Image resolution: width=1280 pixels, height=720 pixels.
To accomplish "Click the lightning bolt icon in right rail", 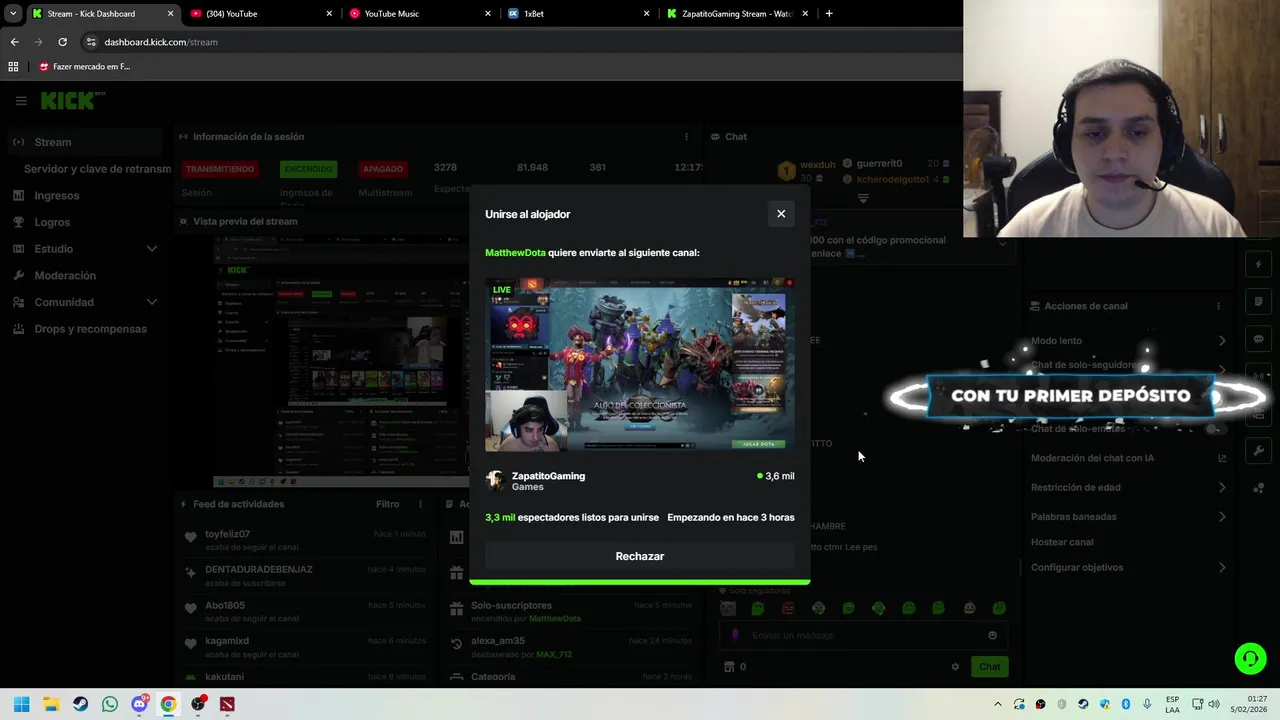I will click(x=1259, y=265).
